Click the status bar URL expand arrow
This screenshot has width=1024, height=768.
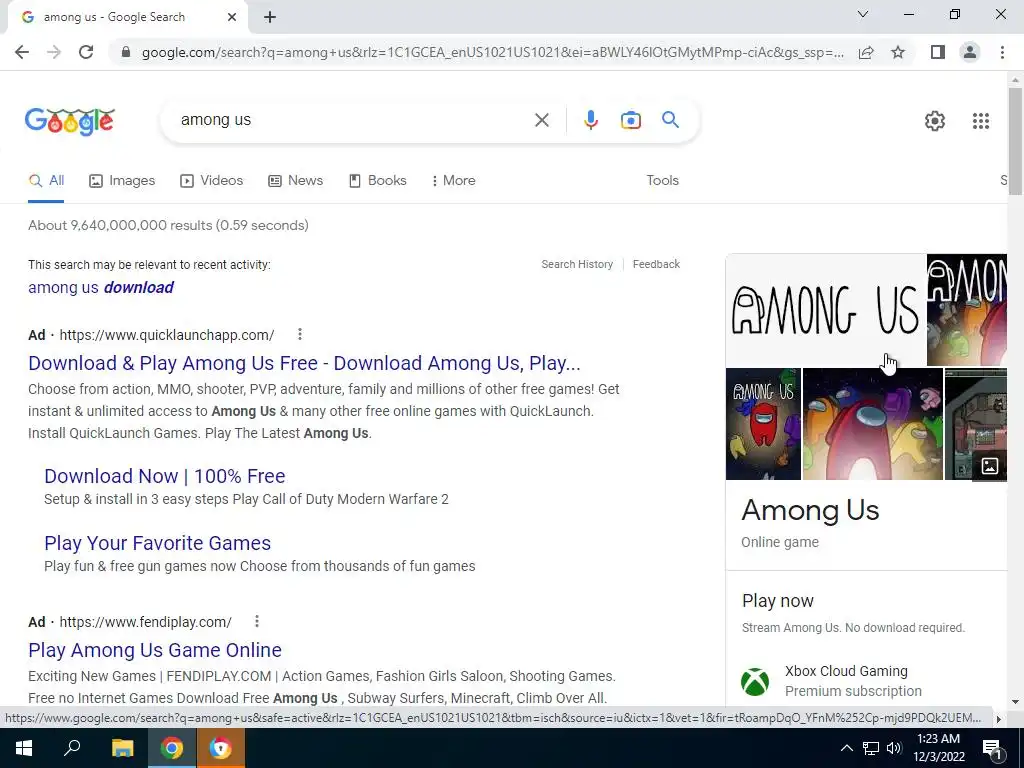coord(999,718)
